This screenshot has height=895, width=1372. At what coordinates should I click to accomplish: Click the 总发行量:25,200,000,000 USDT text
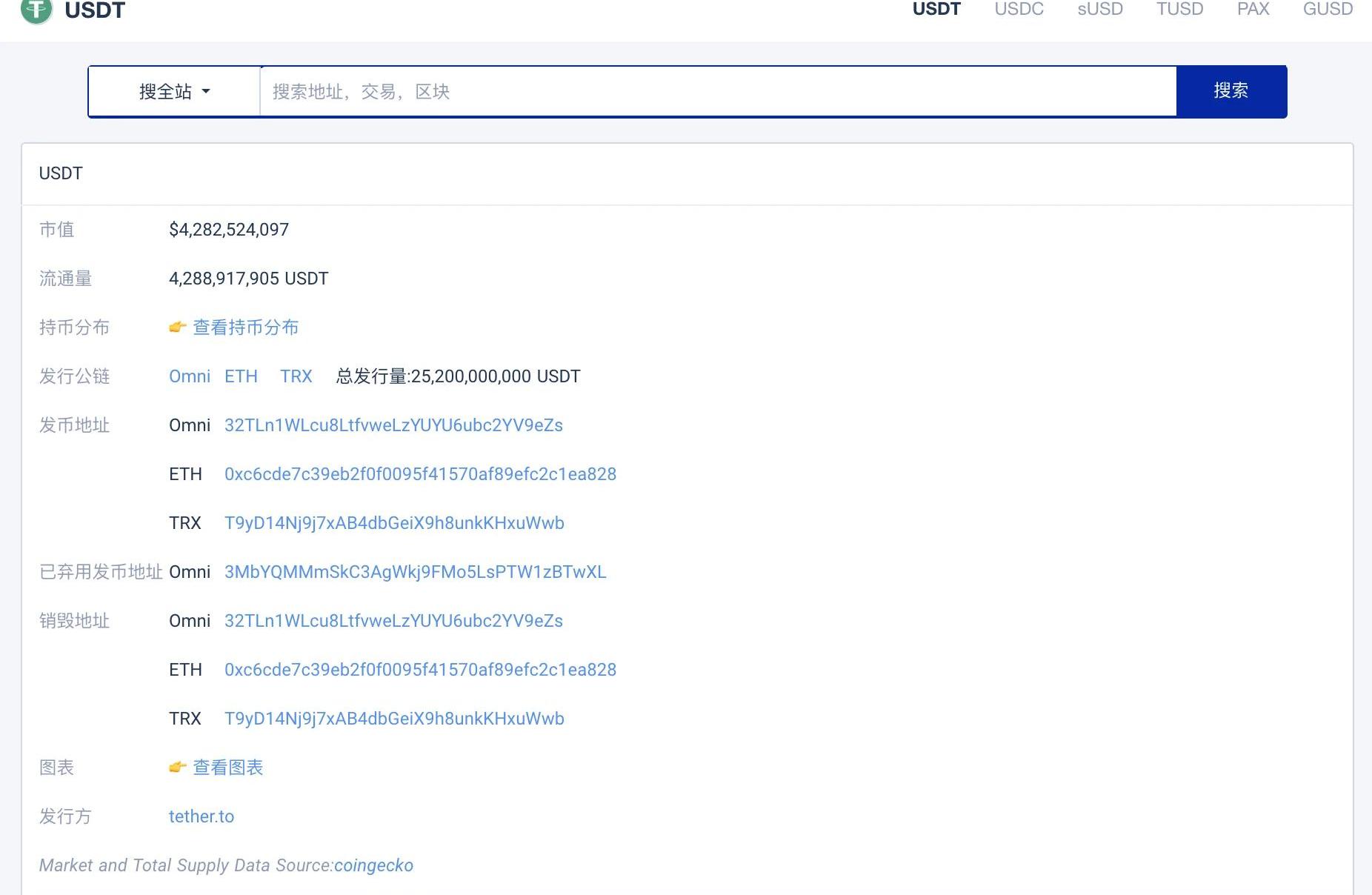459,376
